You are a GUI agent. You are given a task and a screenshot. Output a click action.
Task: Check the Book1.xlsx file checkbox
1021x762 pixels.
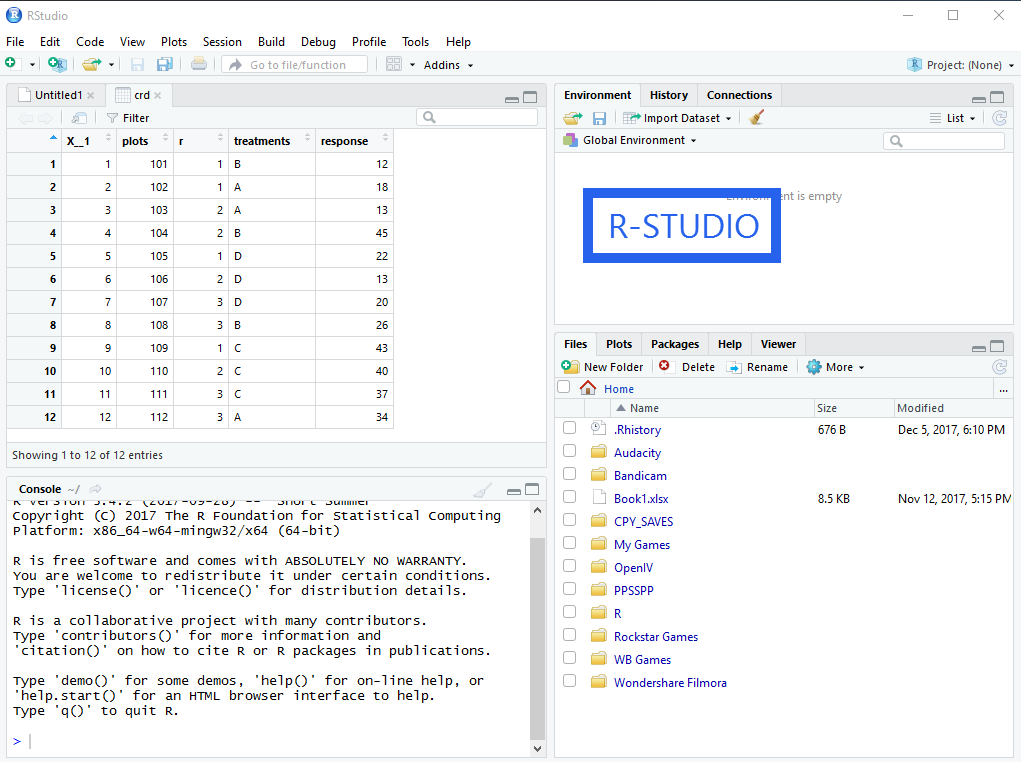click(x=570, y=497)
